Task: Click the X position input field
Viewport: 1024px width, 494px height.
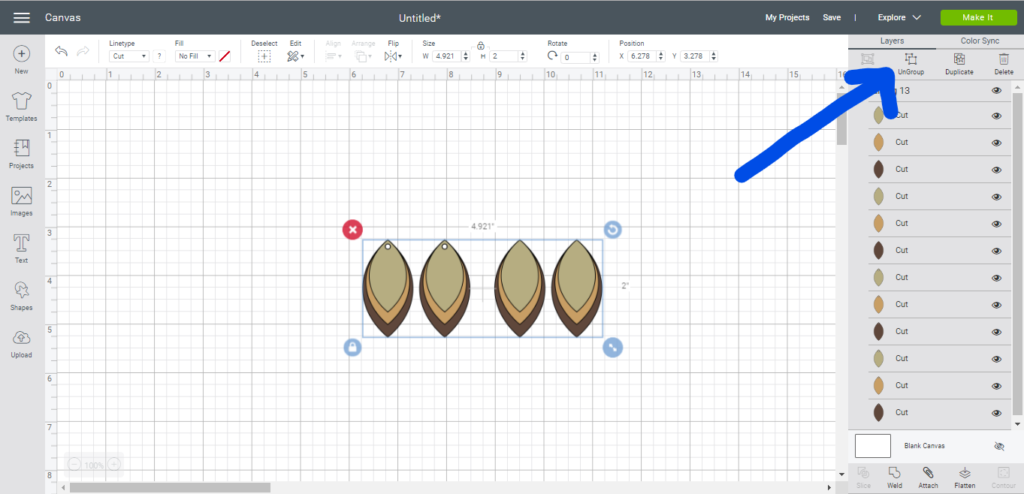Action: point(643,56)
